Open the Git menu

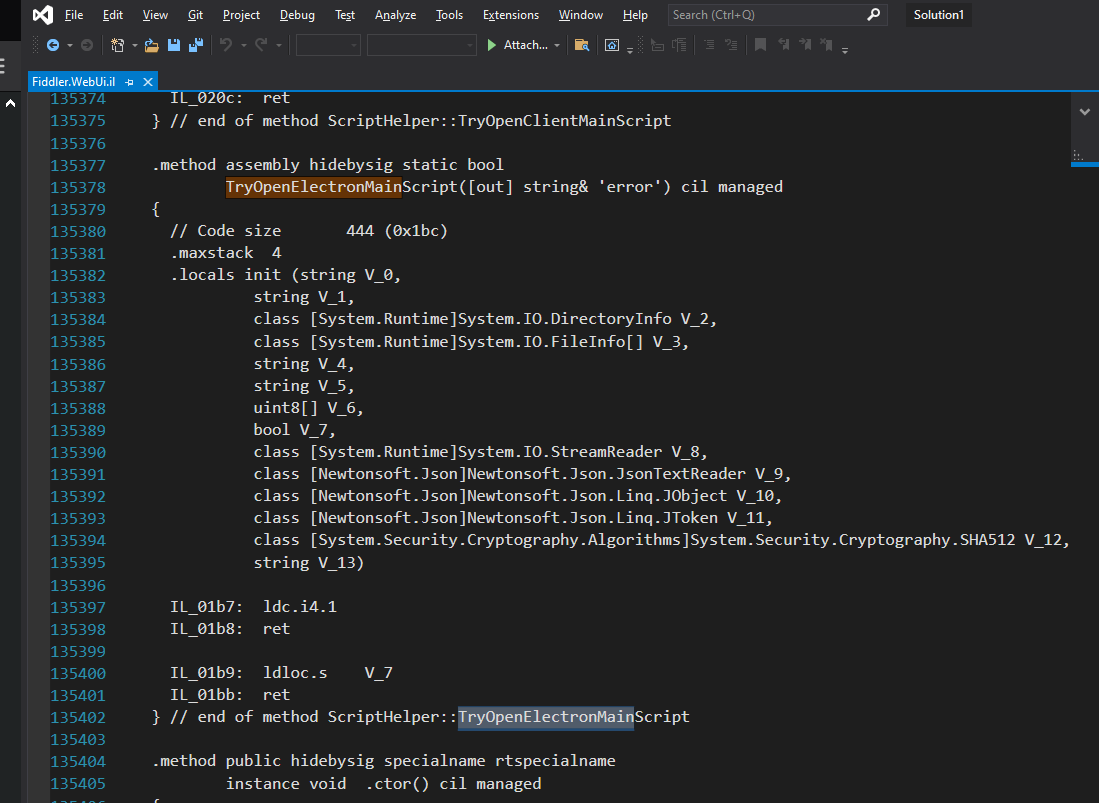196,15
